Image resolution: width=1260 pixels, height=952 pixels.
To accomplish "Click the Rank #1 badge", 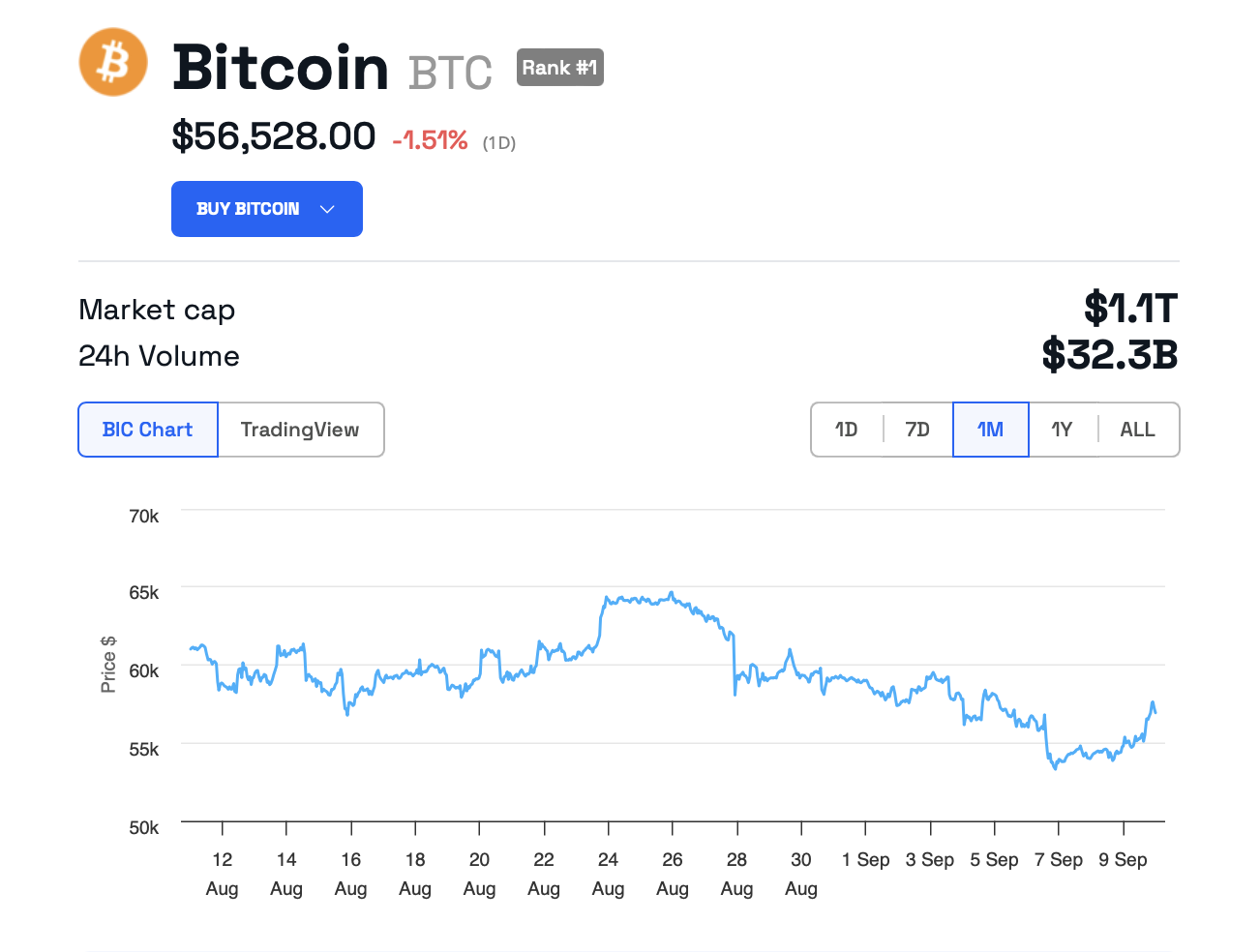I will [559, 68].
